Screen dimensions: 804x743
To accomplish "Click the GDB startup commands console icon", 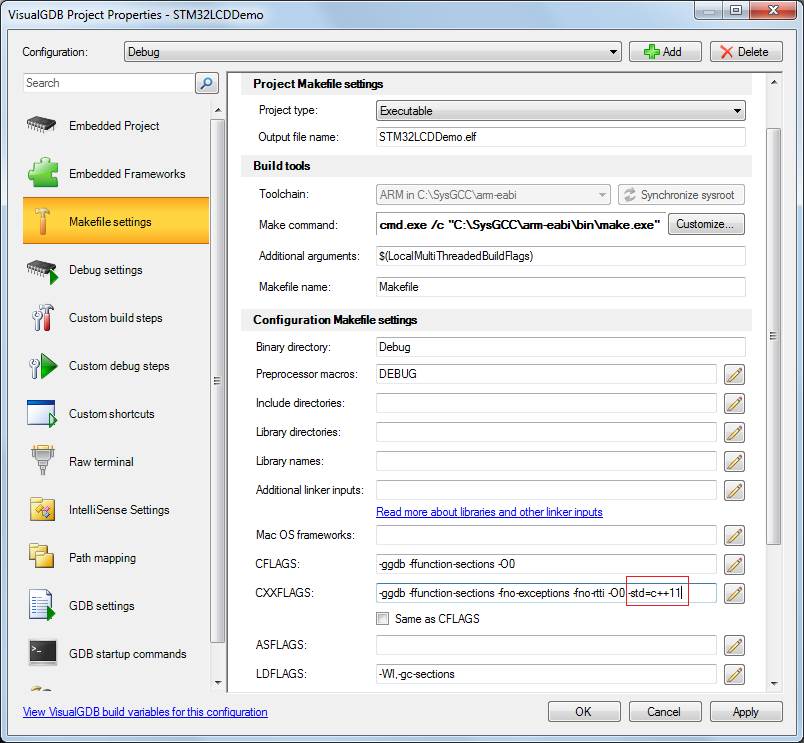I will point(43,652).
